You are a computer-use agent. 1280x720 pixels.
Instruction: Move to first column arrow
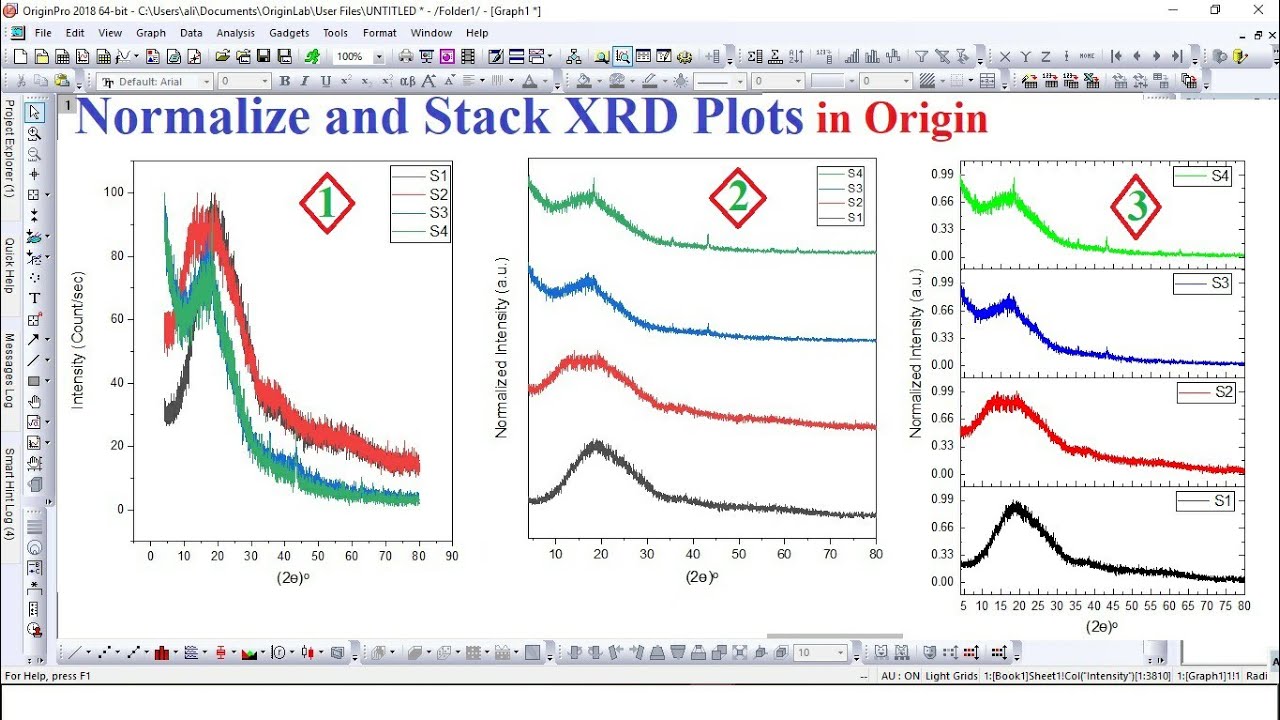(x=1116, y=57)
